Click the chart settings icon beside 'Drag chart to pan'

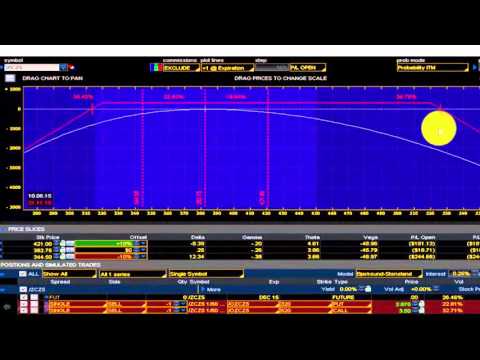point(10,78)
